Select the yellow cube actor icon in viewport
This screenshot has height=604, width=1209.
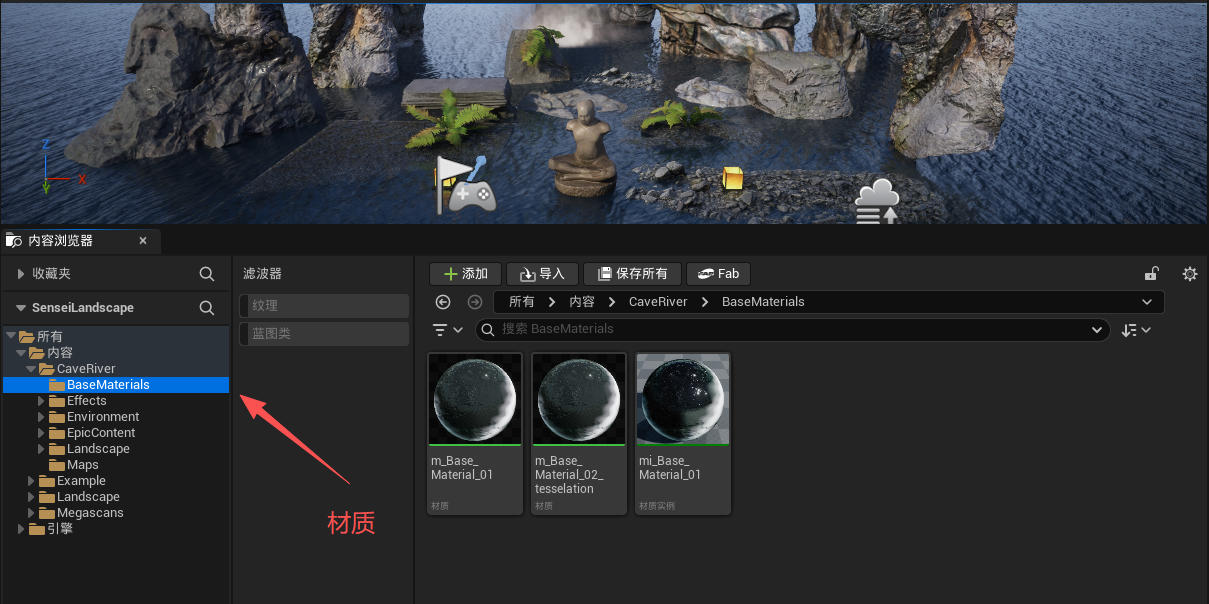[x=733, y=179]
